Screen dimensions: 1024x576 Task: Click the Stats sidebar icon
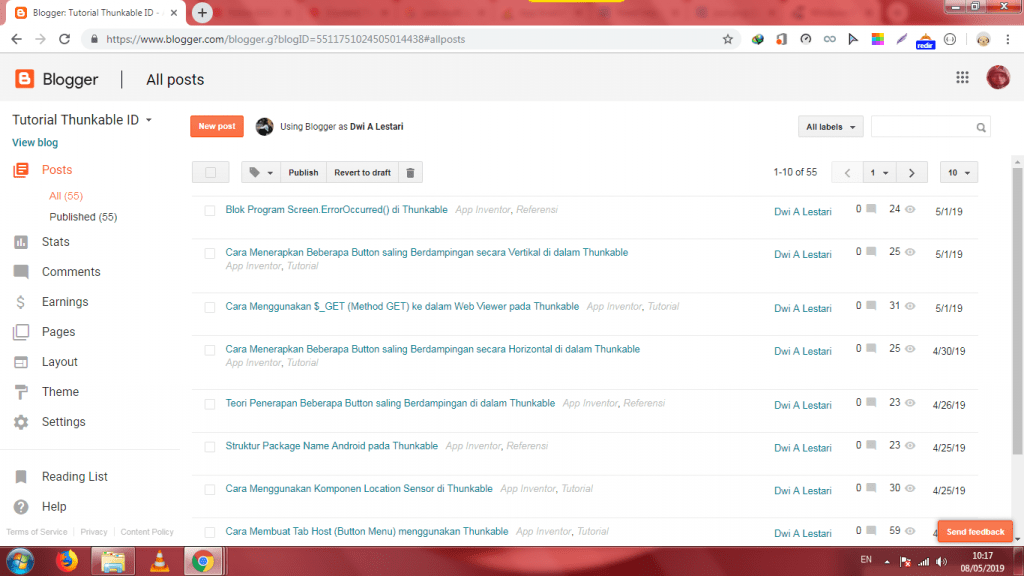[21, 242]
